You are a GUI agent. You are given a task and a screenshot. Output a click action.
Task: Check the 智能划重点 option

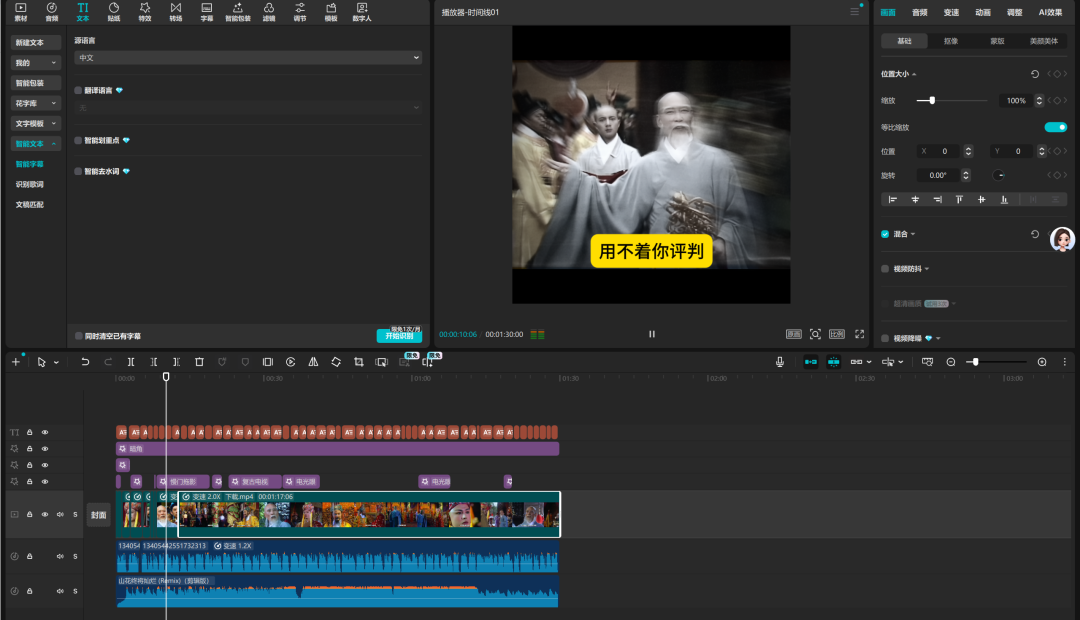pos(79,141)
